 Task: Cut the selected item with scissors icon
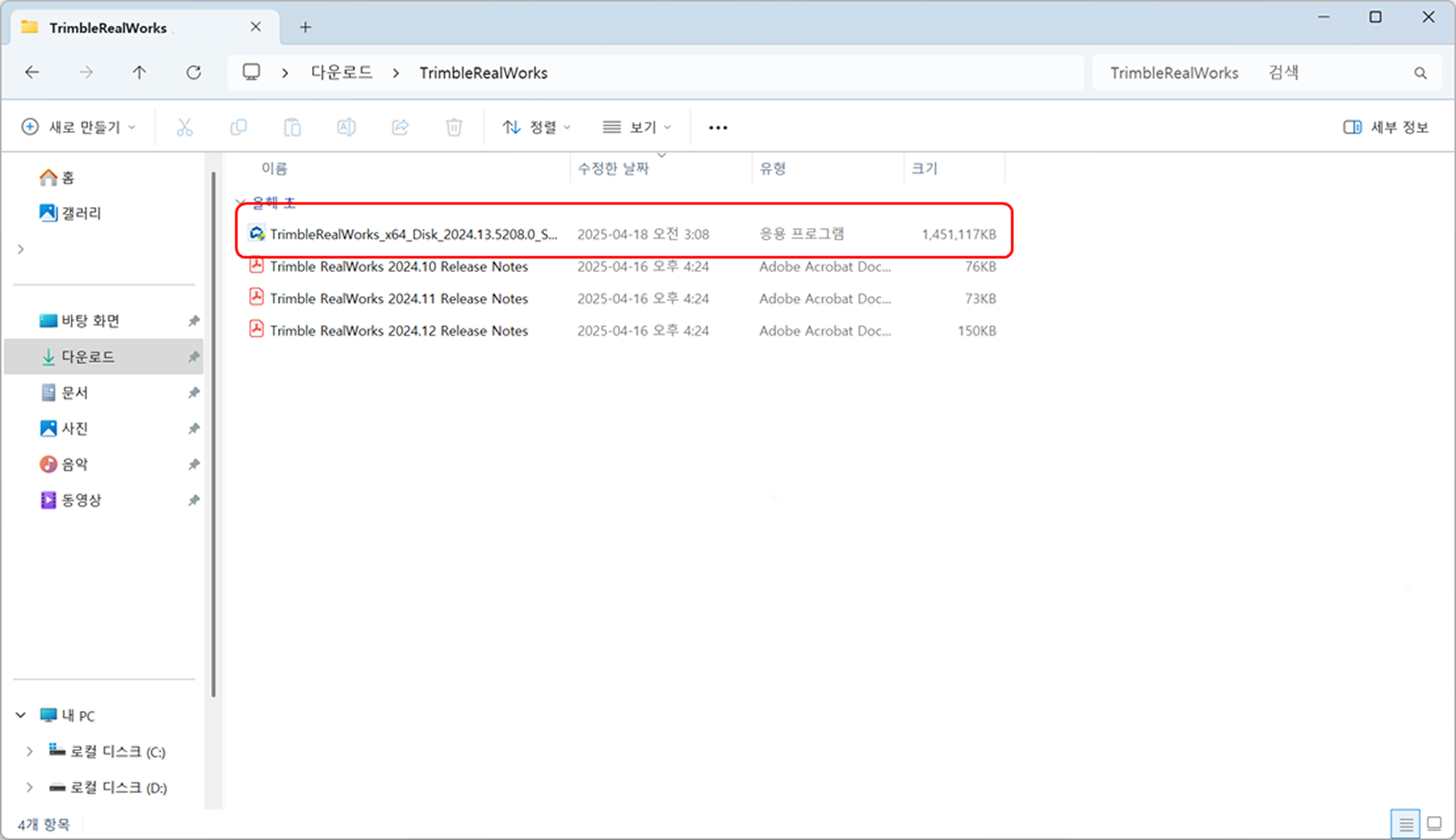click(x=185, y=127)
